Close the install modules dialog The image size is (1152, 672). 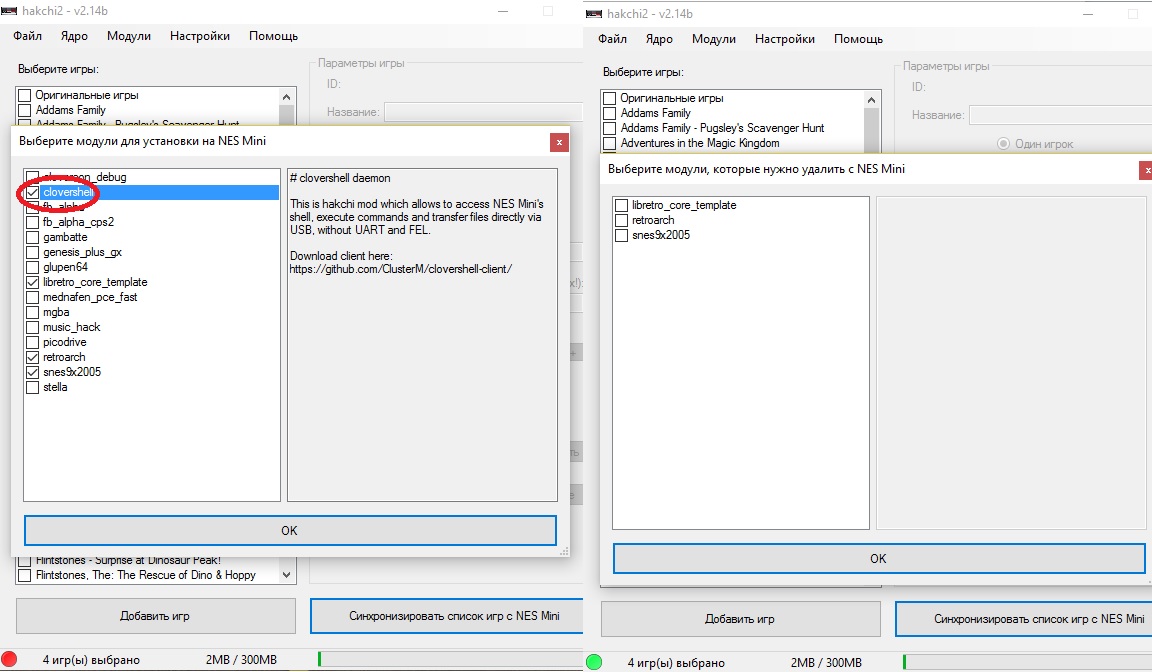pyautogui.click(x=559, y=142)
